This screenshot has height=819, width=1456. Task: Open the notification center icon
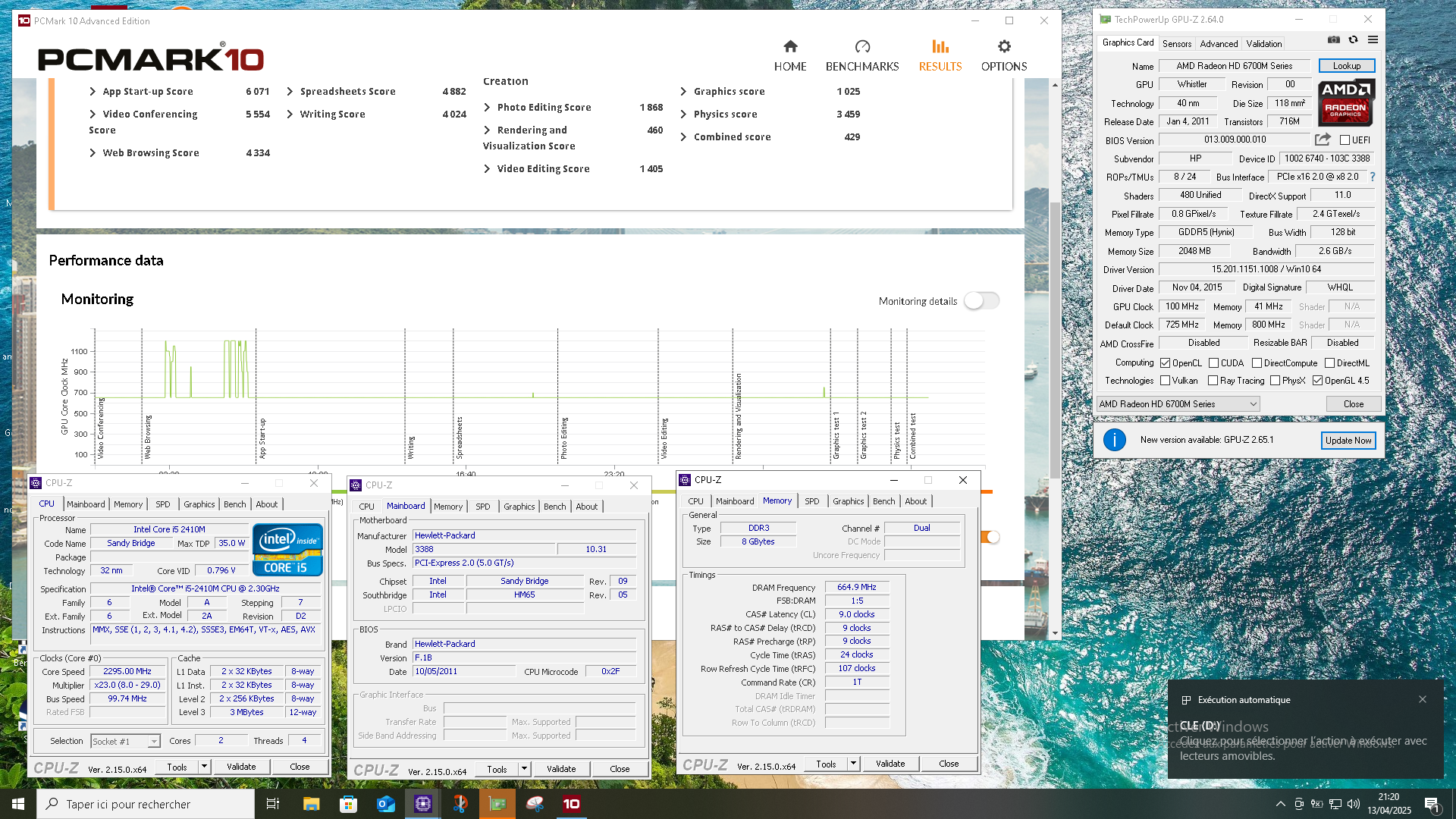click(1432, 804)
